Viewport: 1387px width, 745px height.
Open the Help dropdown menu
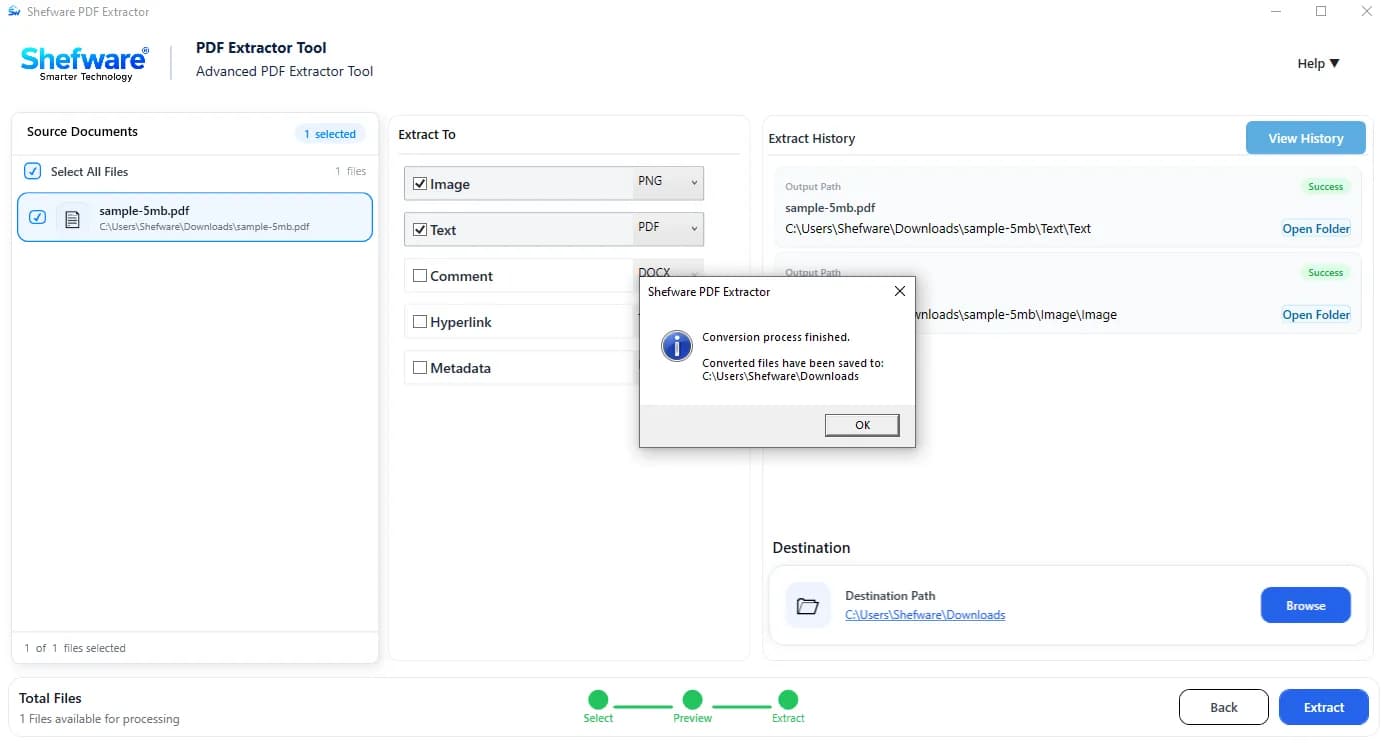(1318, 63)
